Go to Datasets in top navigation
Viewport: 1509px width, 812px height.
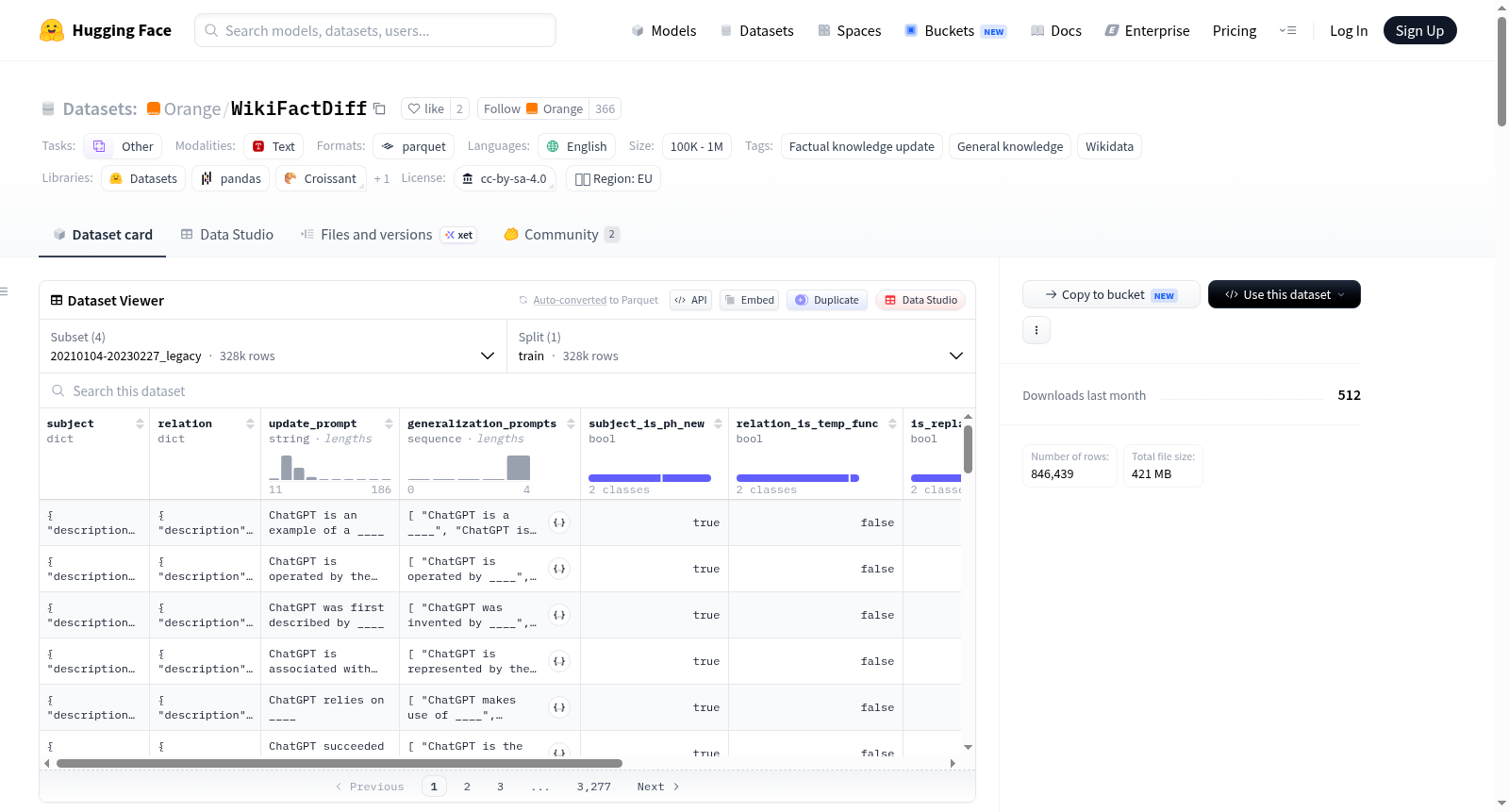pos(757,30)
